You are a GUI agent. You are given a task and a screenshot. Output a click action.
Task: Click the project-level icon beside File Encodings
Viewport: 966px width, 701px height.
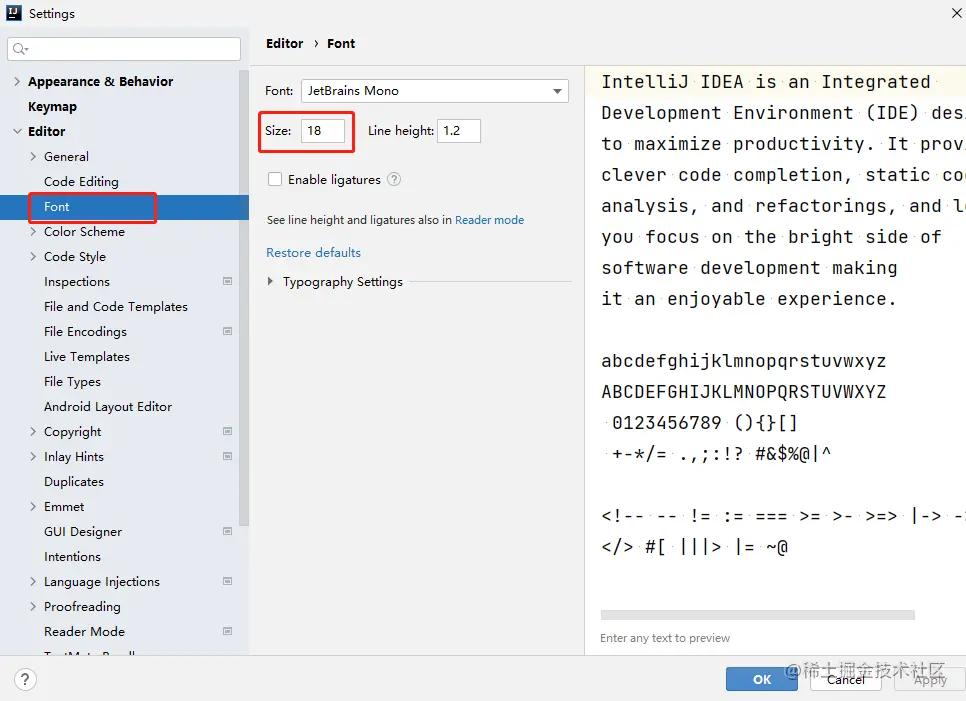coord(227,331)
